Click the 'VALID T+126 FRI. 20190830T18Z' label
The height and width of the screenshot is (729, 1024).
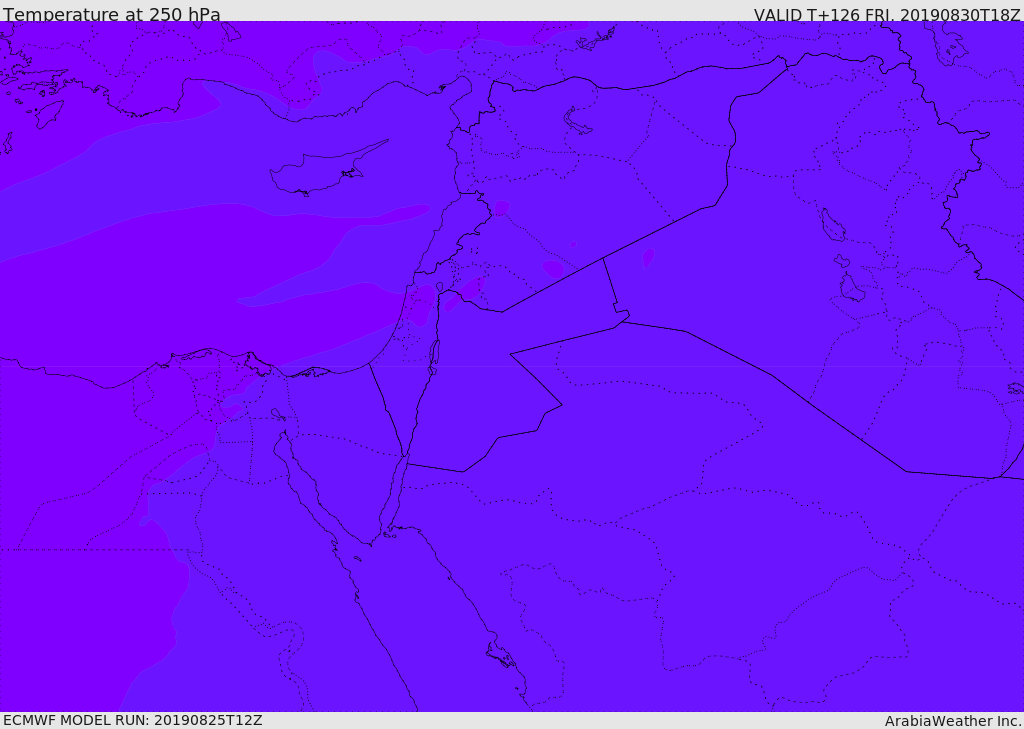coord(887,14)
